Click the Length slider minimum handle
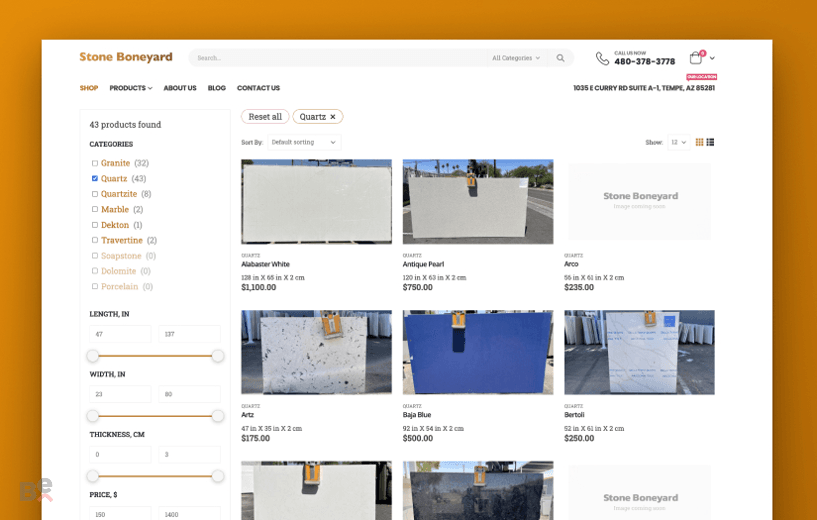The height and width of the screenshot is (520, 817). [x=93, y=356]
